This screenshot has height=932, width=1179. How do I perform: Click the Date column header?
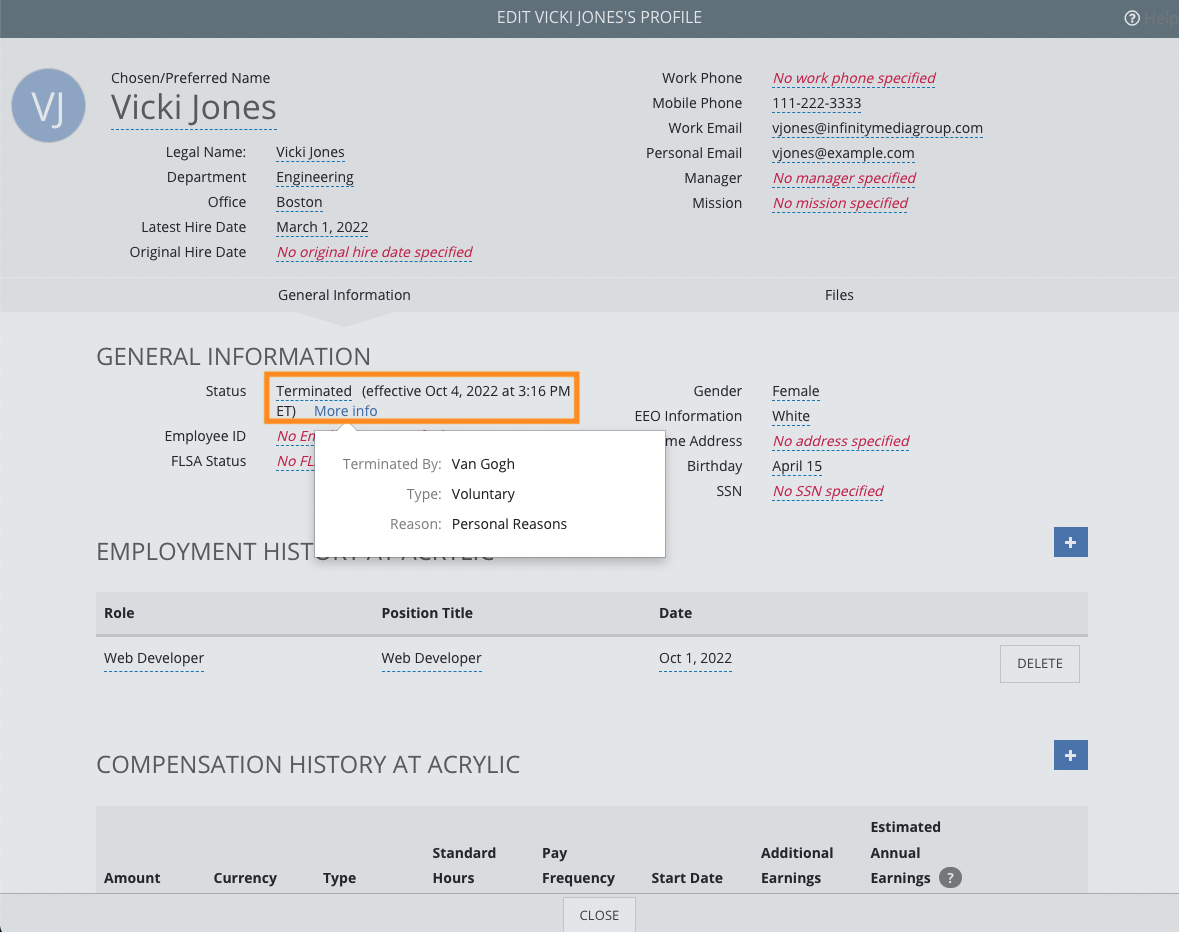click(x=675, y=613)
